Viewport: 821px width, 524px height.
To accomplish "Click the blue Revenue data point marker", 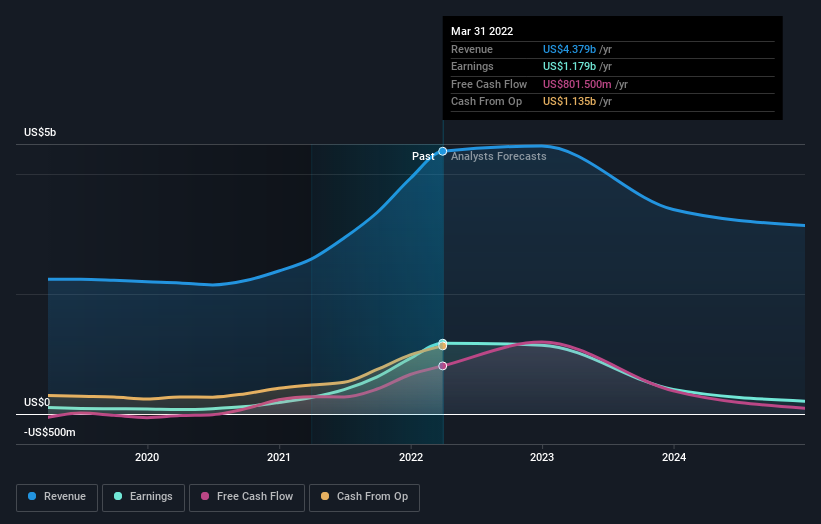I will (443, 151).
